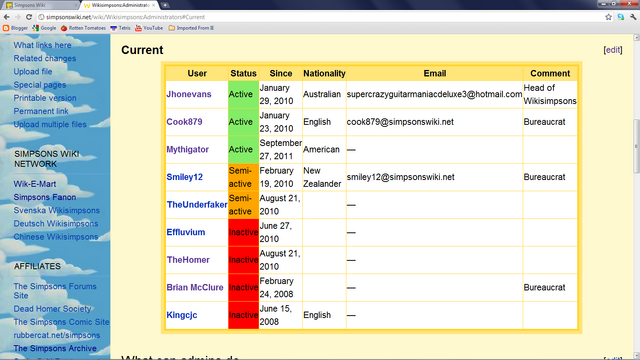This screenshot has height=360, width=640.
Task: Open a new tab with the plus button
Action: [x=165, y=5]
